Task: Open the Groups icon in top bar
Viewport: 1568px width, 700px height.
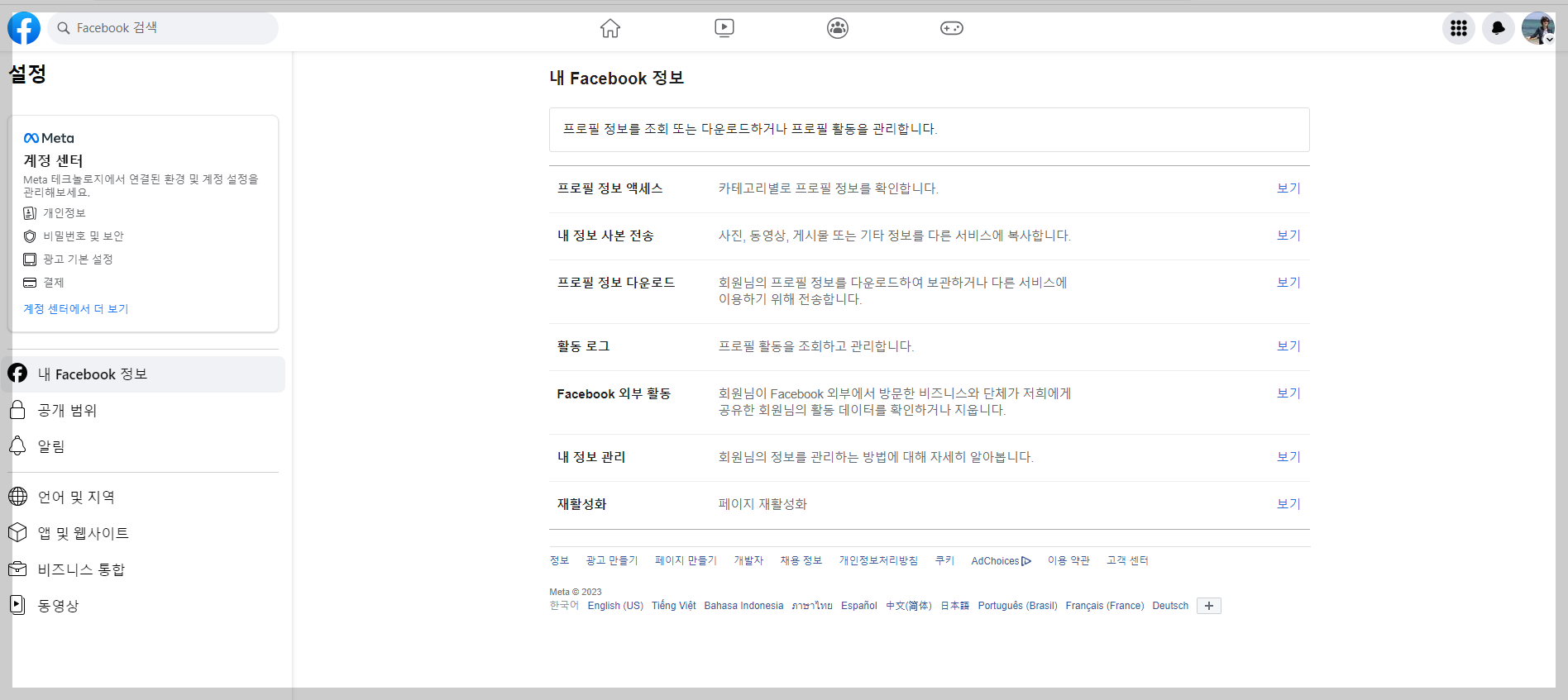Action: [838, 28]
